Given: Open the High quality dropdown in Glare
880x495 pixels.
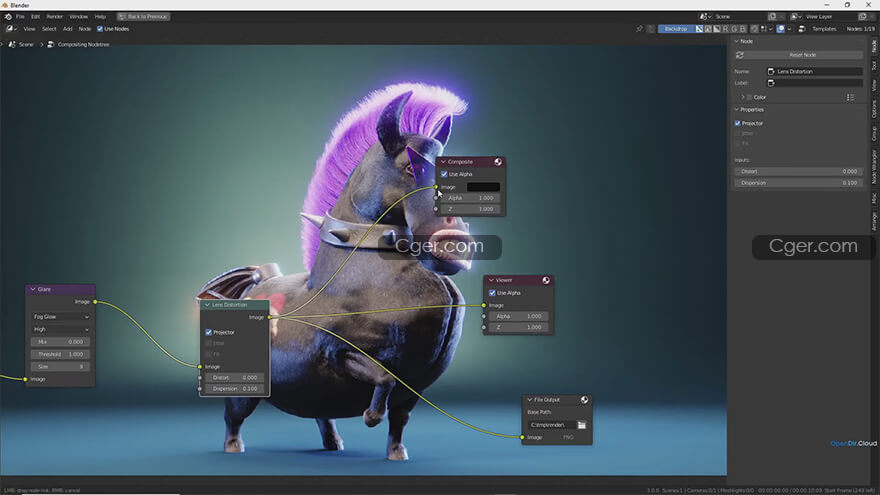Looking at the screenshot, I should point(61,329).
